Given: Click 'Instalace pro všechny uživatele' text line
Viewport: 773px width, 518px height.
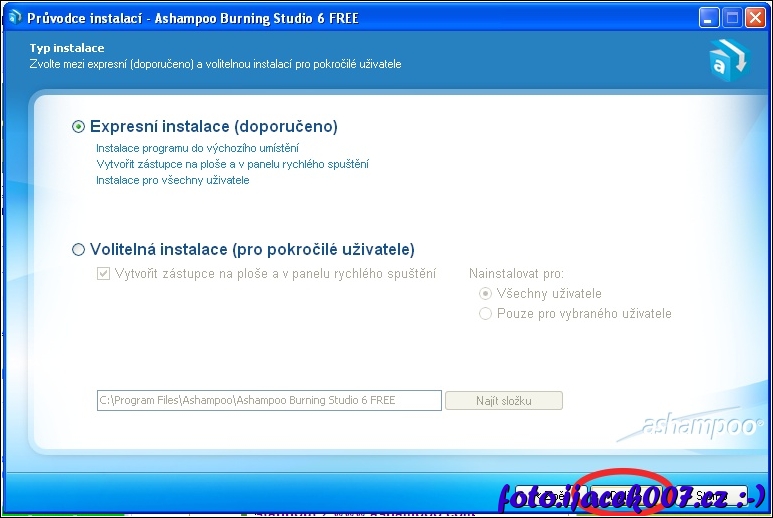Looking at the screenshot, I should (172, 180).
